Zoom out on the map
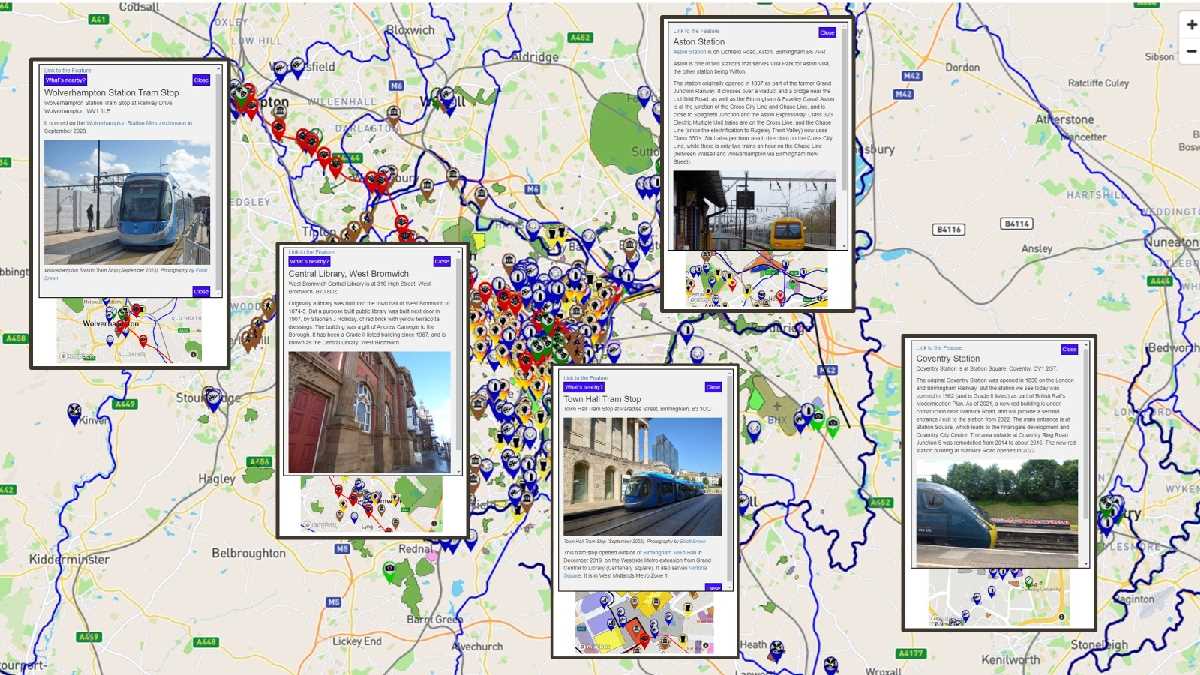 click(x=1191, y=51)
